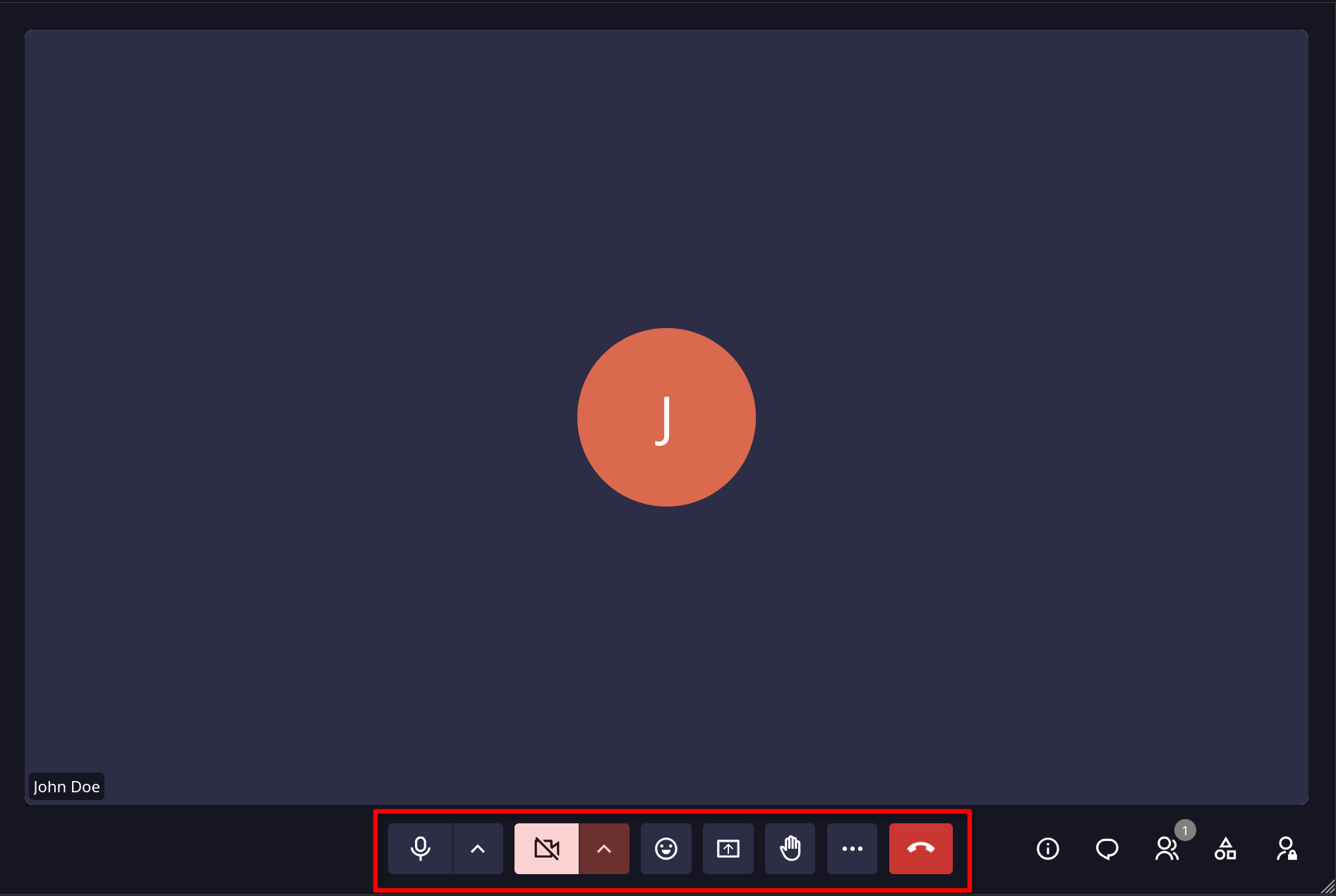The width and height of the screenshot is (1336, 896).
Task: Open the security lock person icon
Action: [1287, 849]
